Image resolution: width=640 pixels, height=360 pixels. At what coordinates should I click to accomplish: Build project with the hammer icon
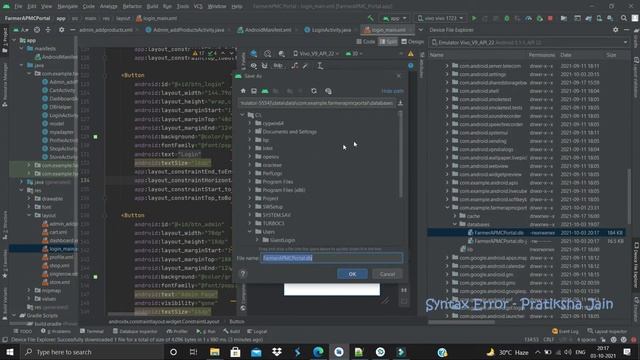point(371,18)
